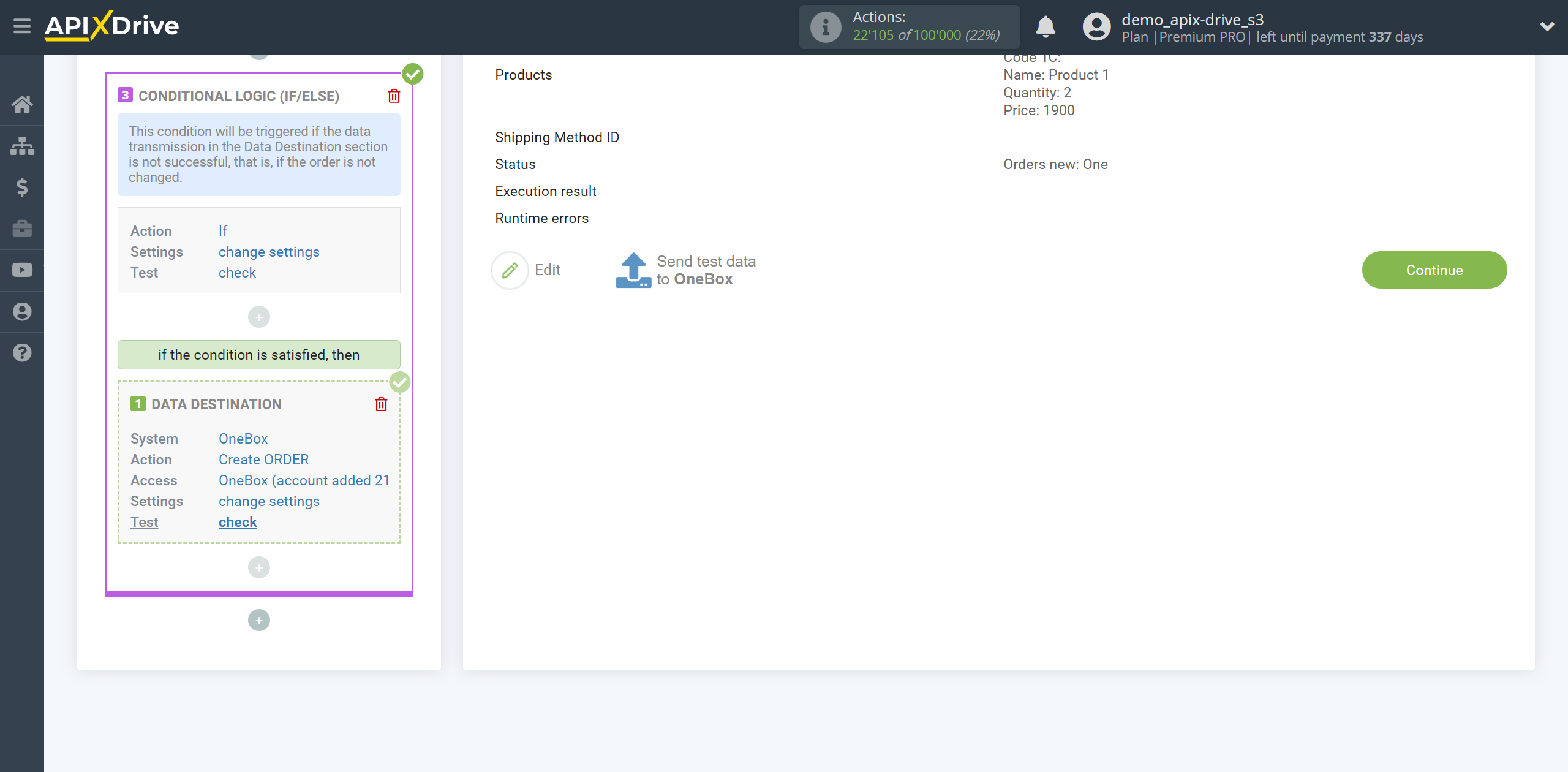Delete the Data Destination block
1568x772 pixels.
coord(381,404)
